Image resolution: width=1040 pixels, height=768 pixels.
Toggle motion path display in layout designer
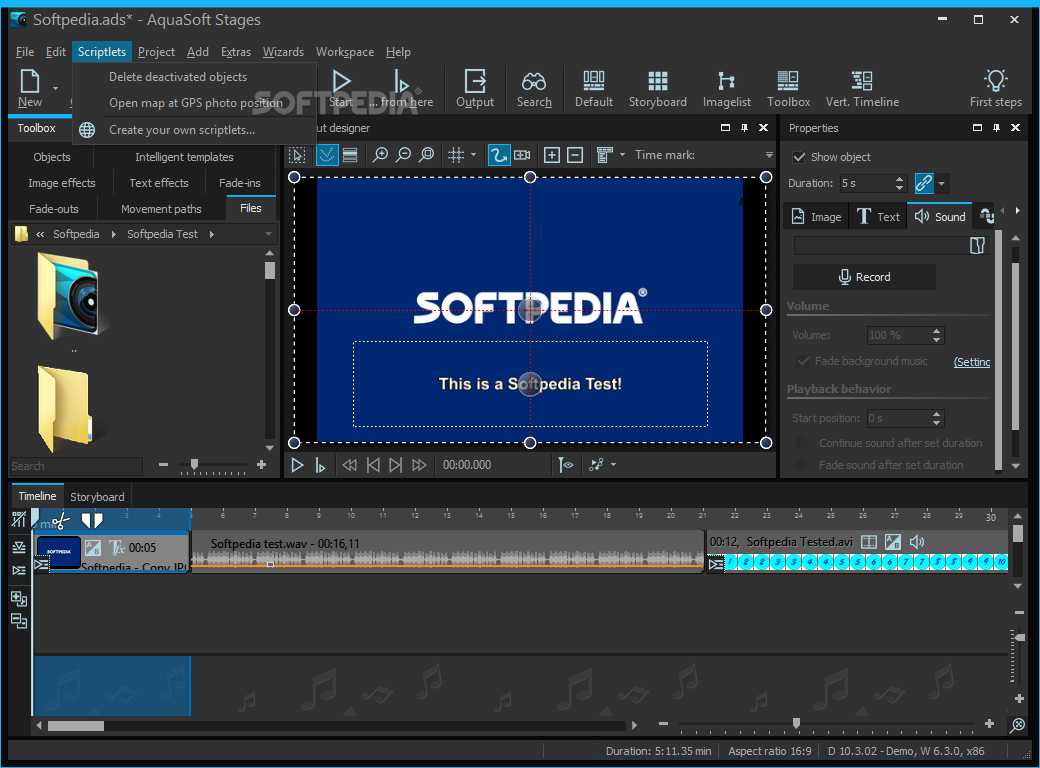(498, 155)
